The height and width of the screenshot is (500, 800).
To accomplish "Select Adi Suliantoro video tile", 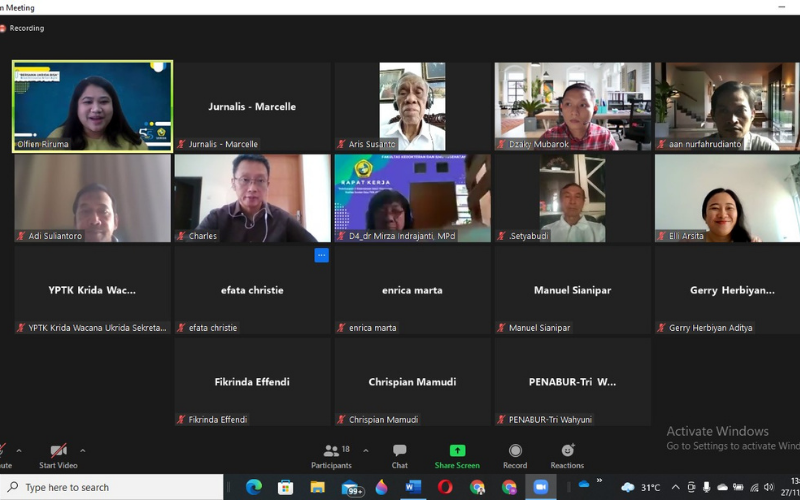I will pos(92,198).
